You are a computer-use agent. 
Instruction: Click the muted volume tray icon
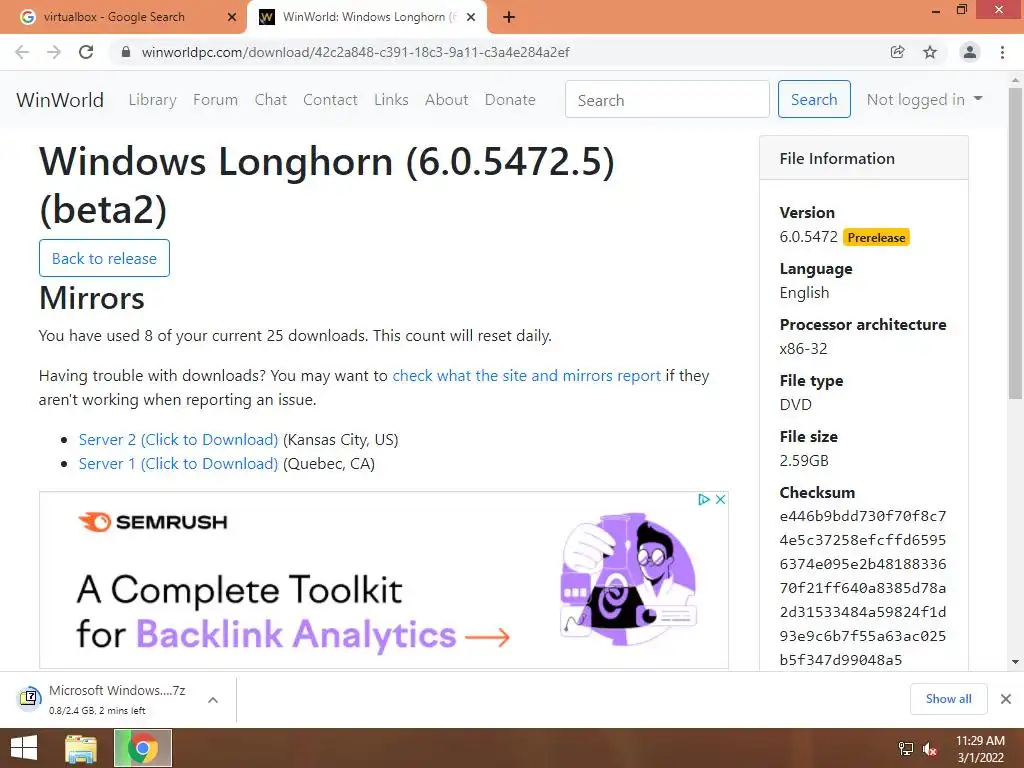coord(930,749)
